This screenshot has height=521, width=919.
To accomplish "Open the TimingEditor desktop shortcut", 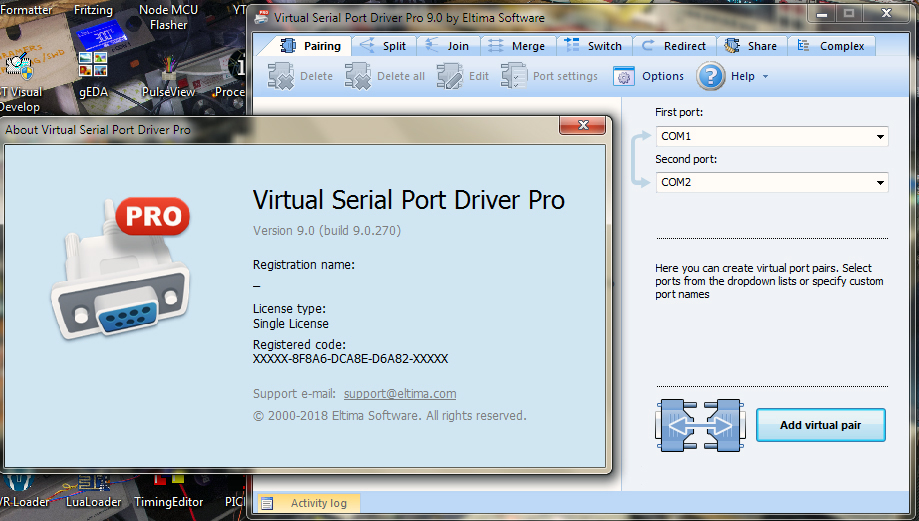I will (x=168, y=491).
